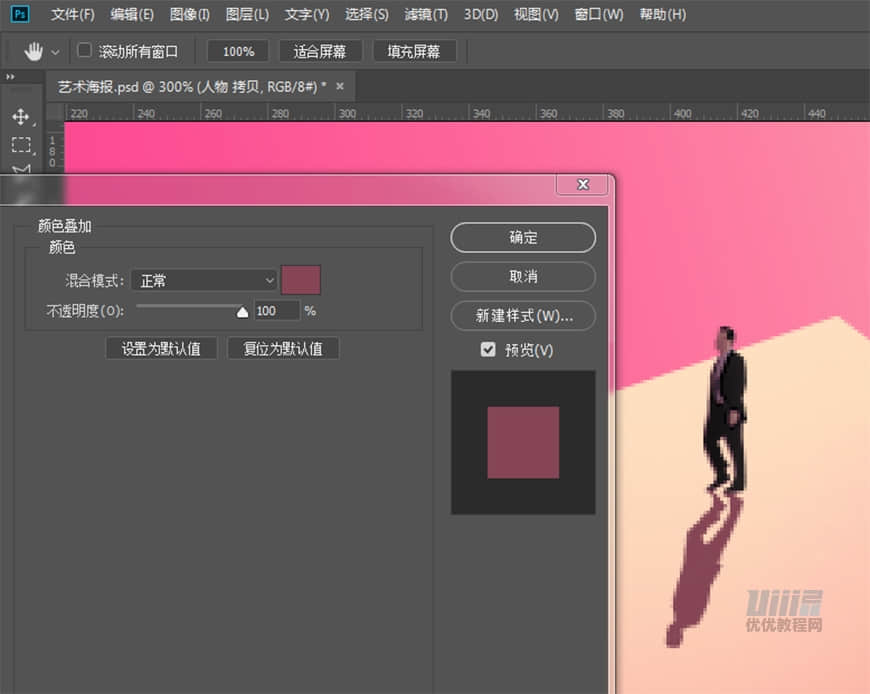This screenshot has height=694, width=870.
Task: Enable the 滚动所有窗口 checkbox
Action: (x=86, y=50)
